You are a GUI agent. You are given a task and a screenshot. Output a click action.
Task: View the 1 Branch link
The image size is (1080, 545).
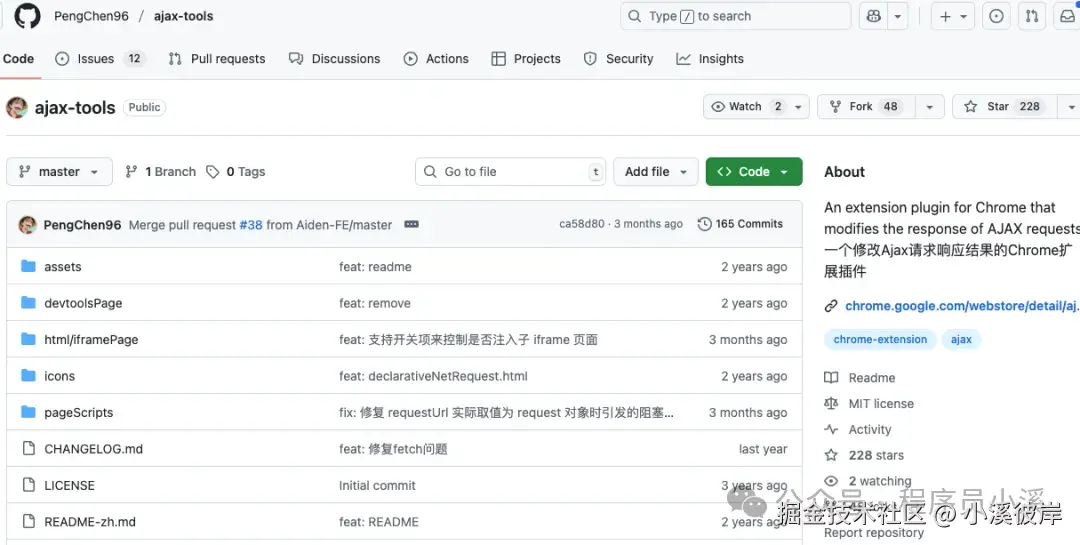[x=160, y=172]
